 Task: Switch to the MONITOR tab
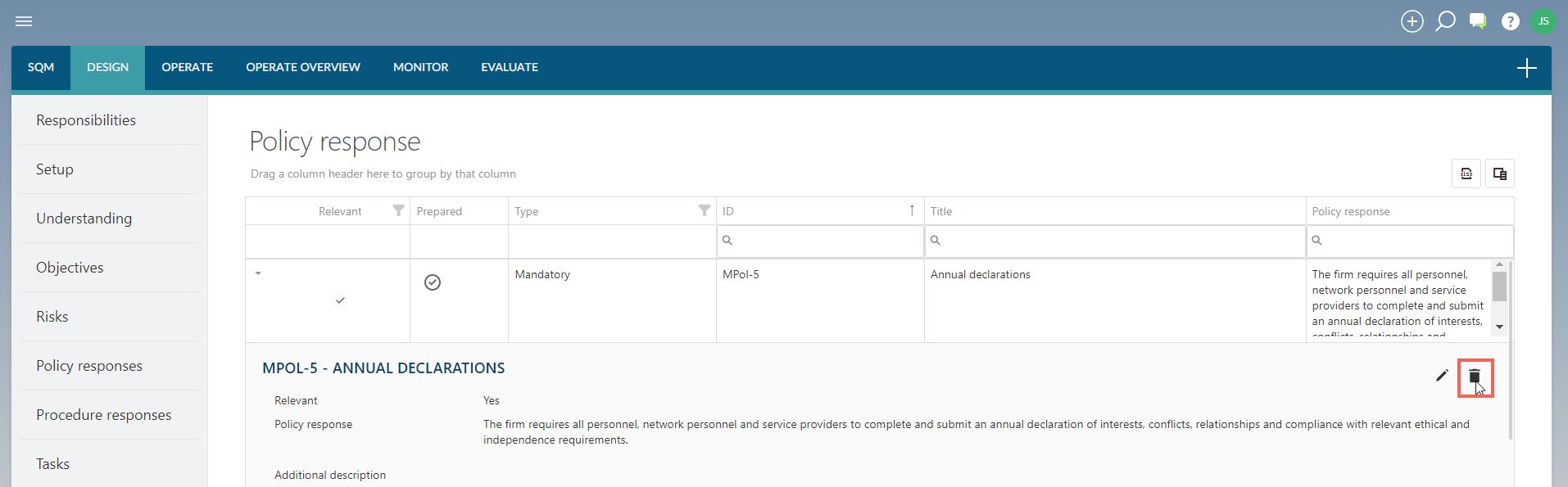(x=420, y=67)
